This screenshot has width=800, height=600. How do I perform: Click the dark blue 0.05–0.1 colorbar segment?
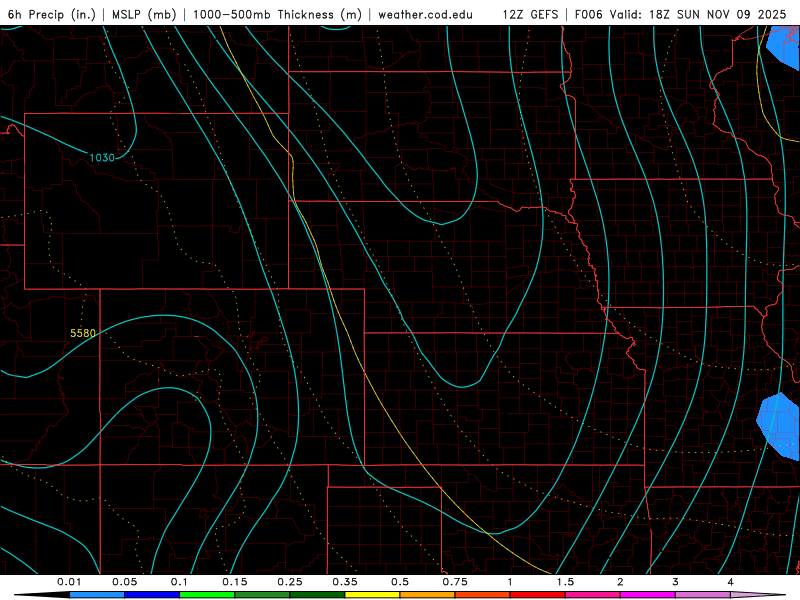(x=152, y=595)
